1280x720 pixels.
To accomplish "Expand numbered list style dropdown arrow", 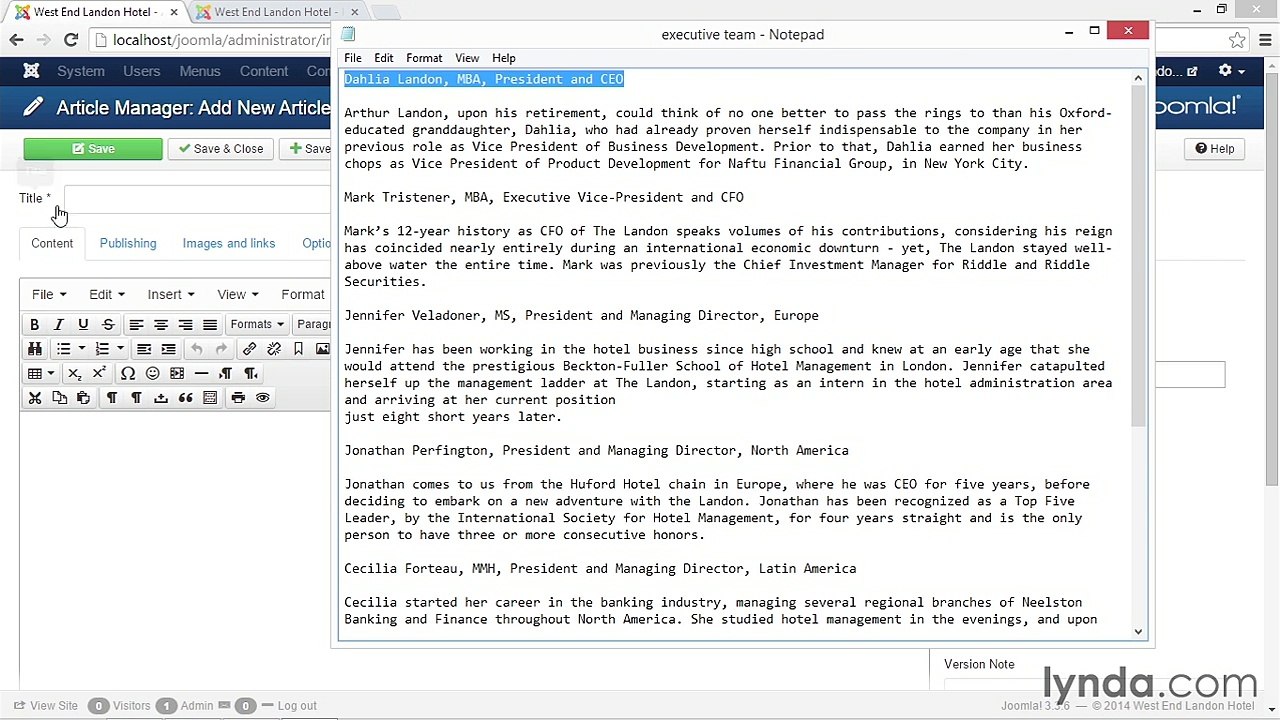I will pos(120,349).
